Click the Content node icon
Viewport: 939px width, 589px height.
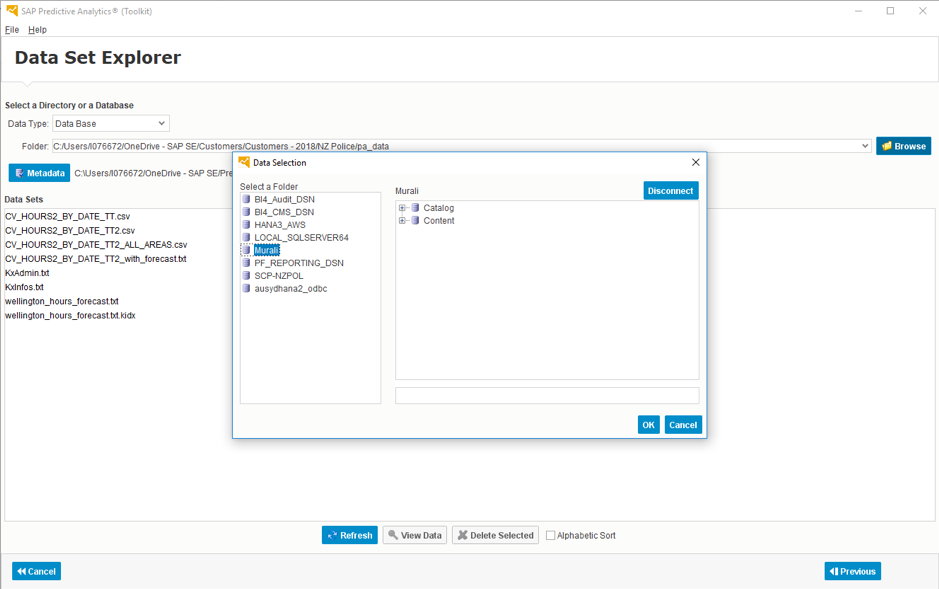(x=415, y=221)
